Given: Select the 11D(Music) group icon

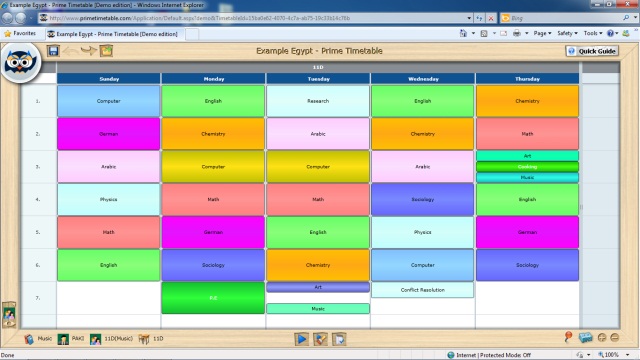Looking at the screenshot, I should tap(96, 339).
